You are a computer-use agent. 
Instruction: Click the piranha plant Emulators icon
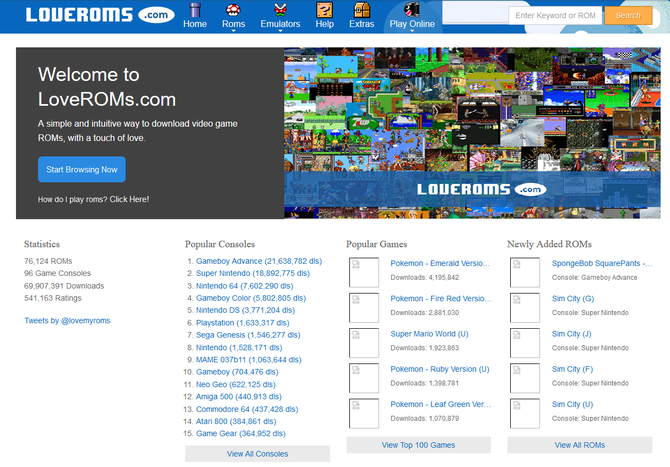[280, 9]
